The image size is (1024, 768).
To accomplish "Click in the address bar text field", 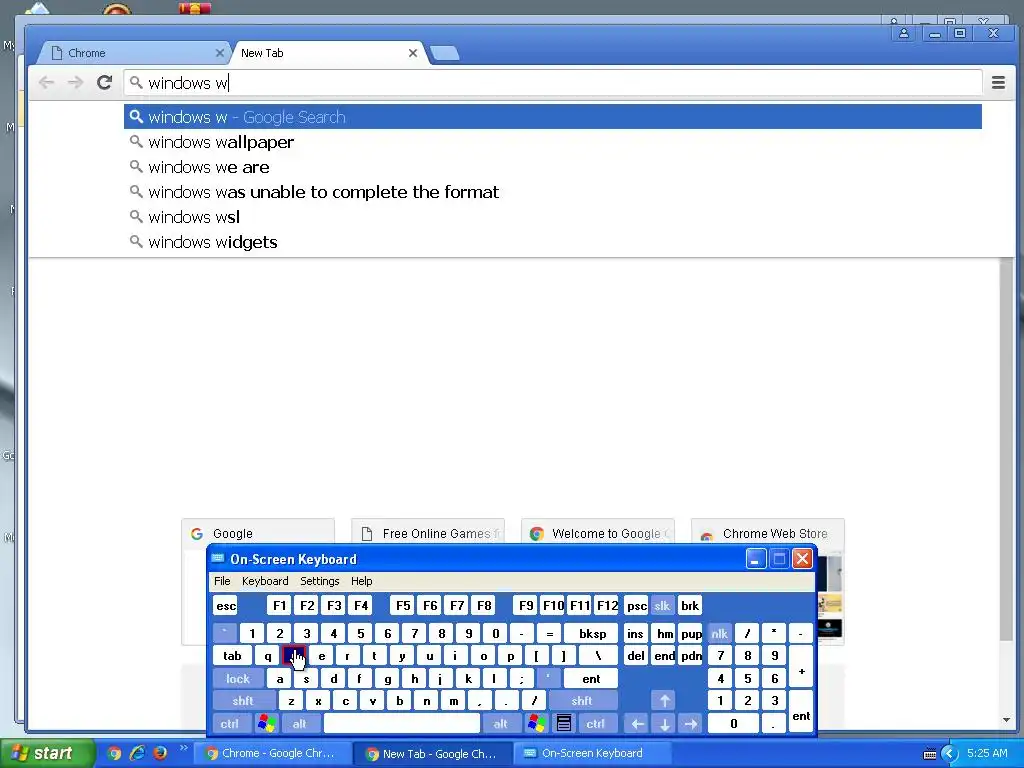I will point(552,83).
